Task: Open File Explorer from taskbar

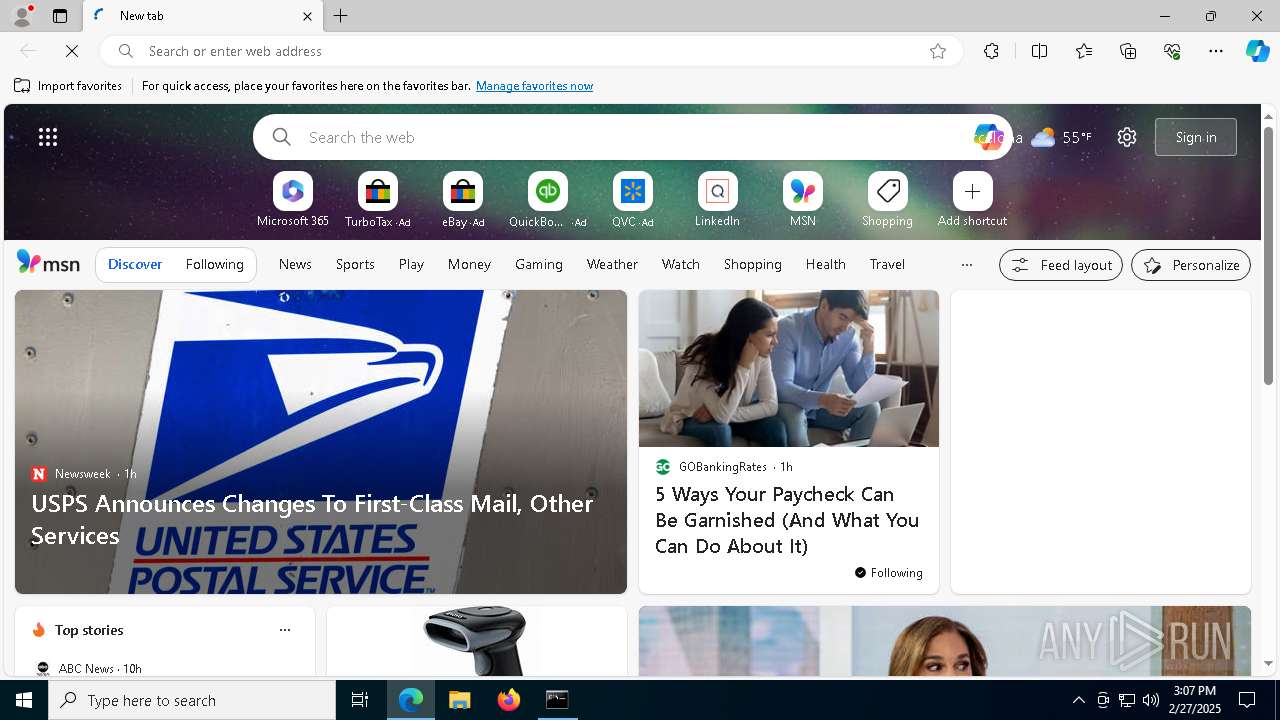Action: tap(459, 700)
